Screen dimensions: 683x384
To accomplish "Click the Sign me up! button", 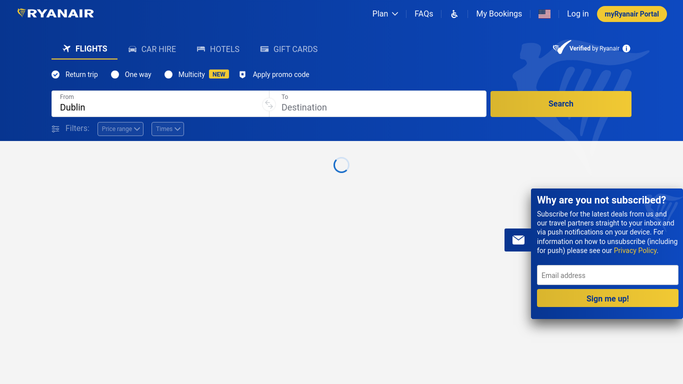I will point(607,298).
